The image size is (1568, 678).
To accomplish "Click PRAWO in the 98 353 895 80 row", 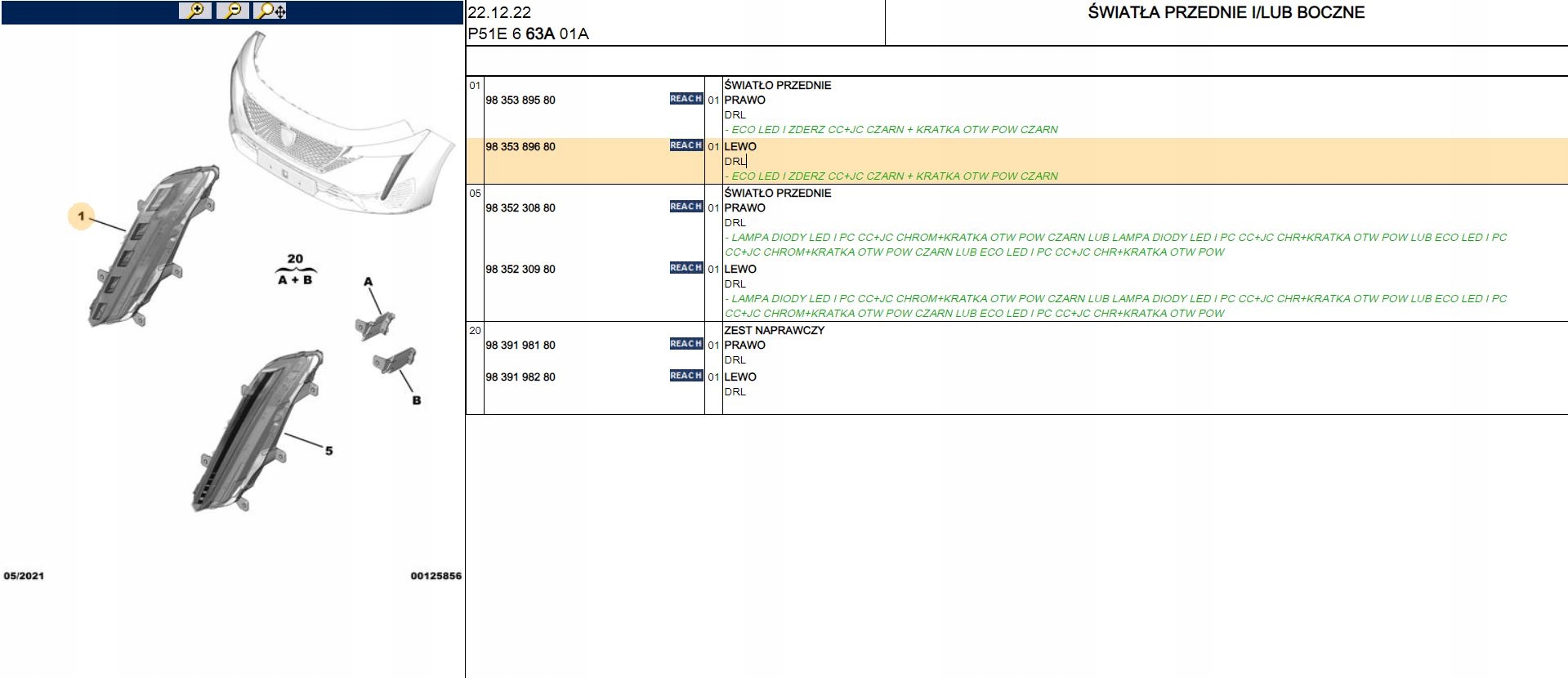I will click(744, 100).
